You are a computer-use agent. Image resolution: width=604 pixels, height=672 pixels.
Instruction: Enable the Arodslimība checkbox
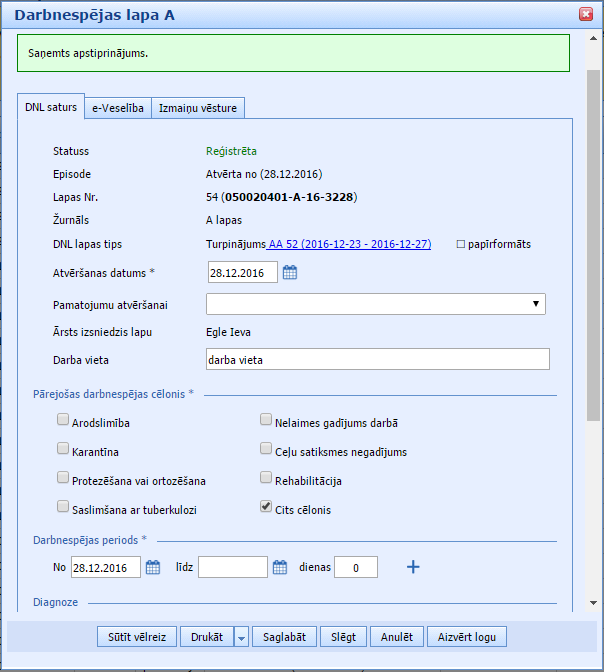63,422
